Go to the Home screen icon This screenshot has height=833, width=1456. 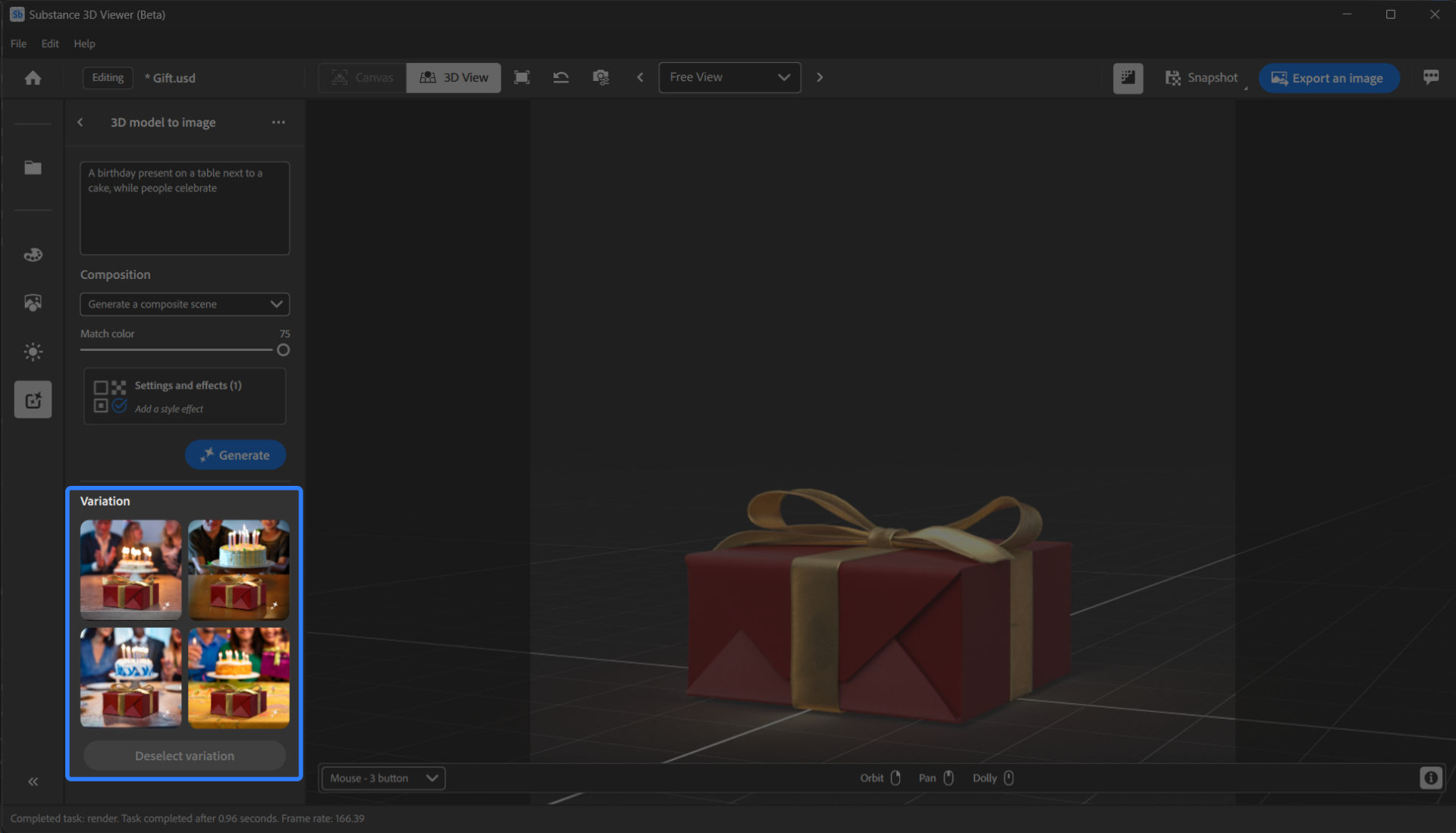pos(33,78)
